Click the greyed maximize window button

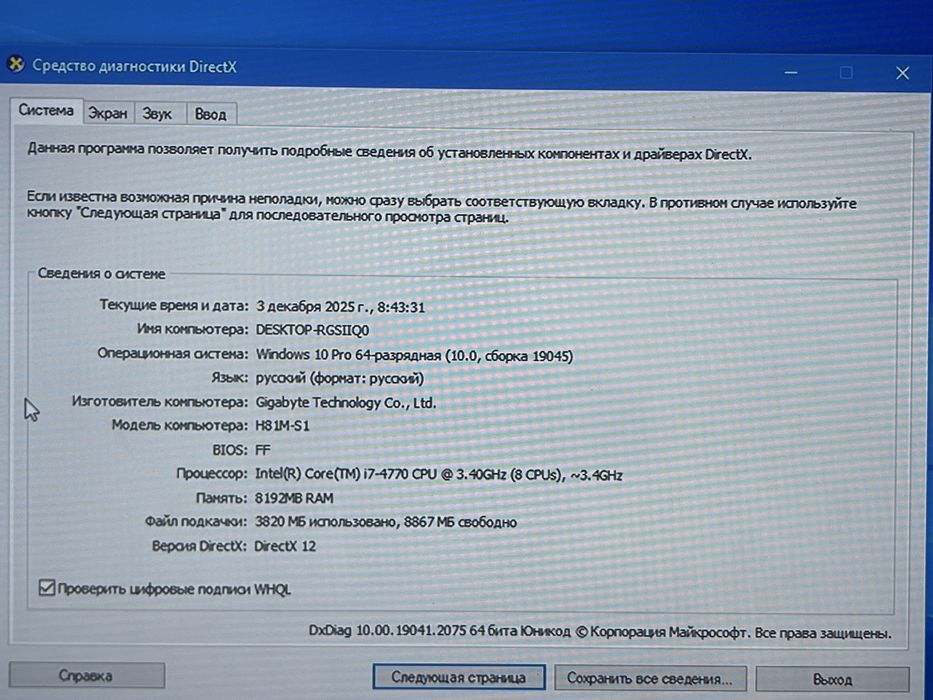(846, 73)
